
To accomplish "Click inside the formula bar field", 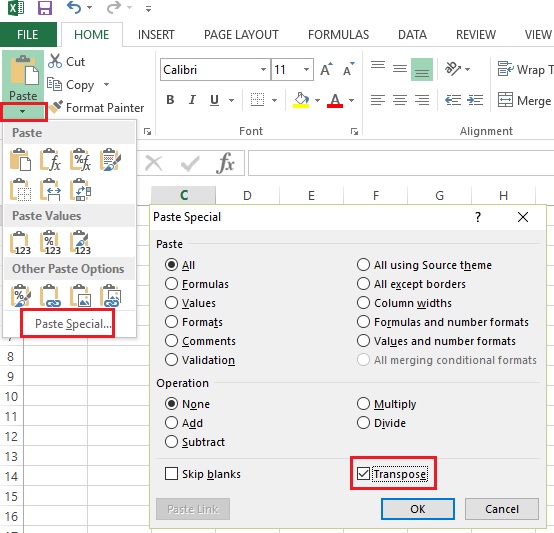I will pyautogui.click(x=401, y=163).
